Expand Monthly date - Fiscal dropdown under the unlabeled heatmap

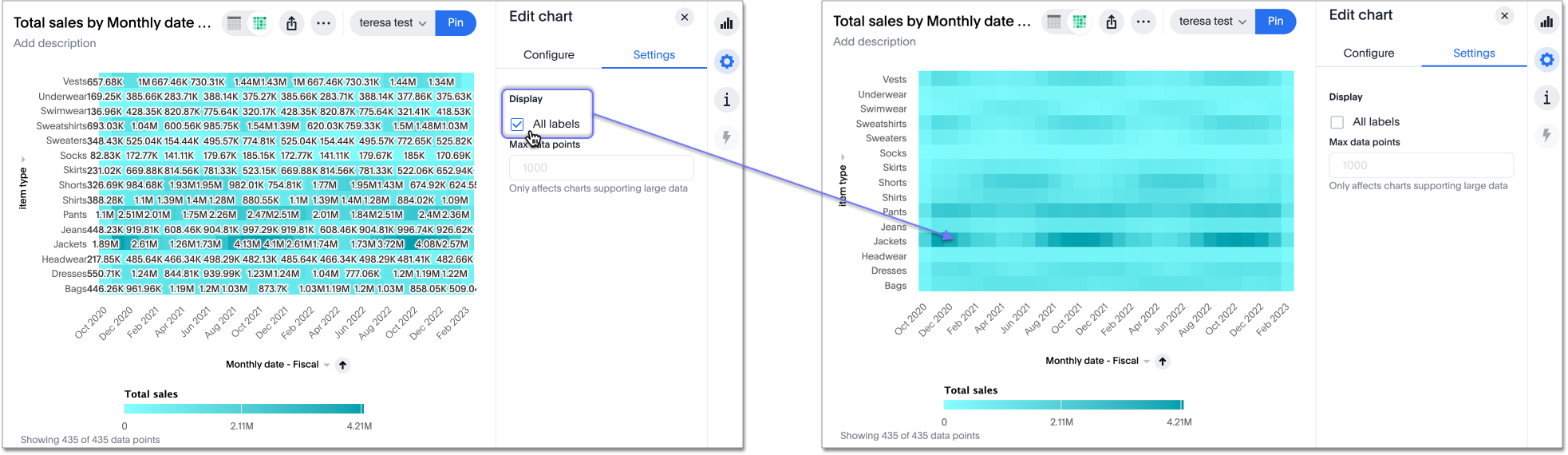pyautogui.click(x=1146, y=362)
